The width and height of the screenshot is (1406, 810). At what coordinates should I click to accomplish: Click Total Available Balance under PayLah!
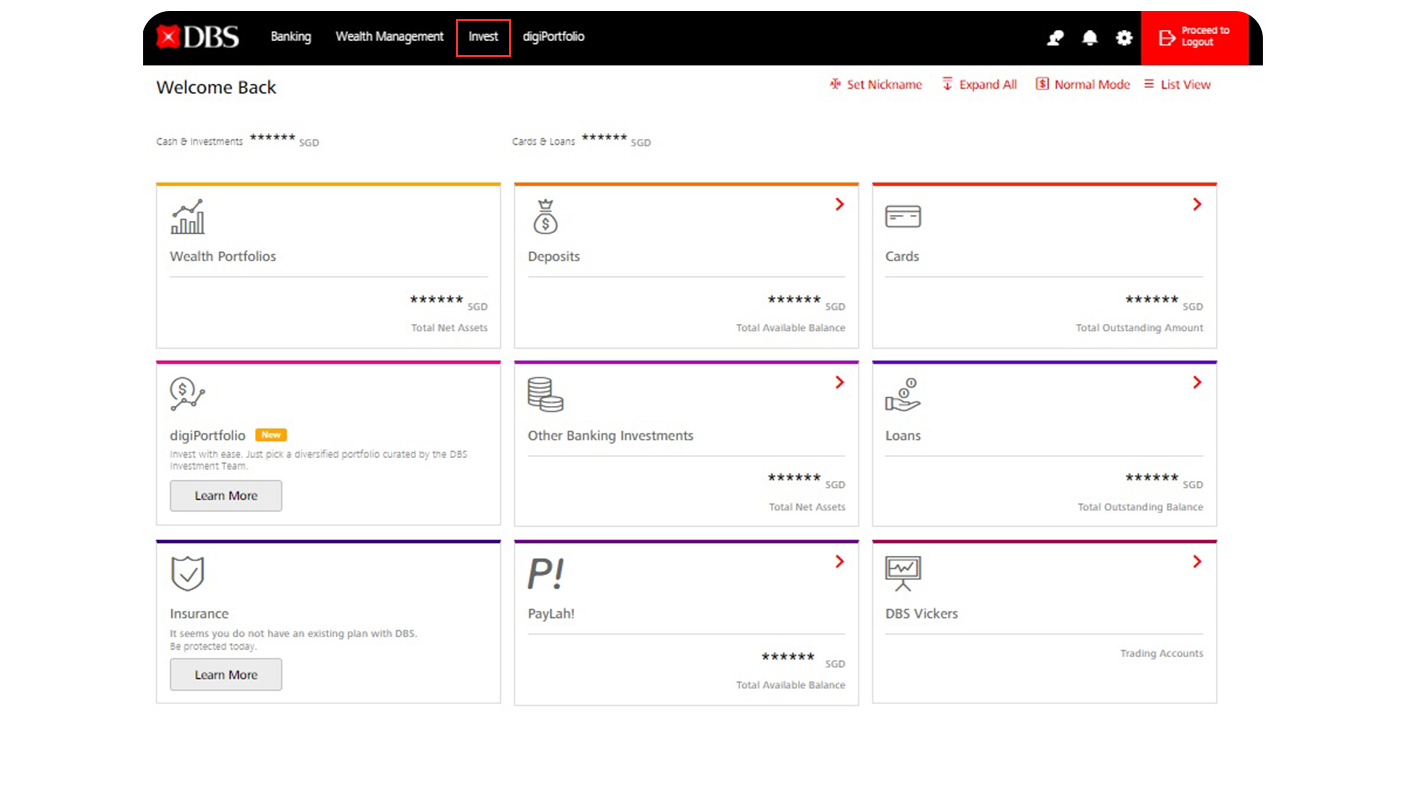(x=791, y=685)
